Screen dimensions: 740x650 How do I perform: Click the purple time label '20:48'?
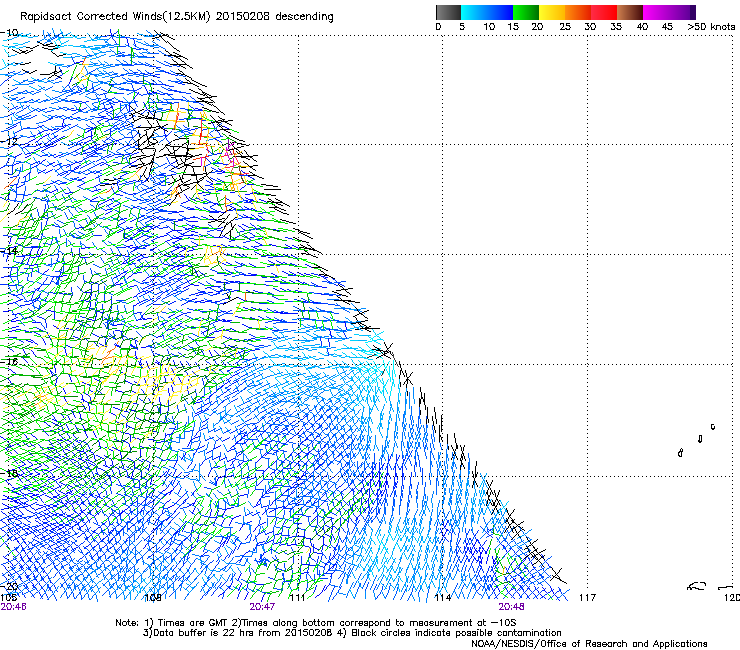tap(511, 607)
